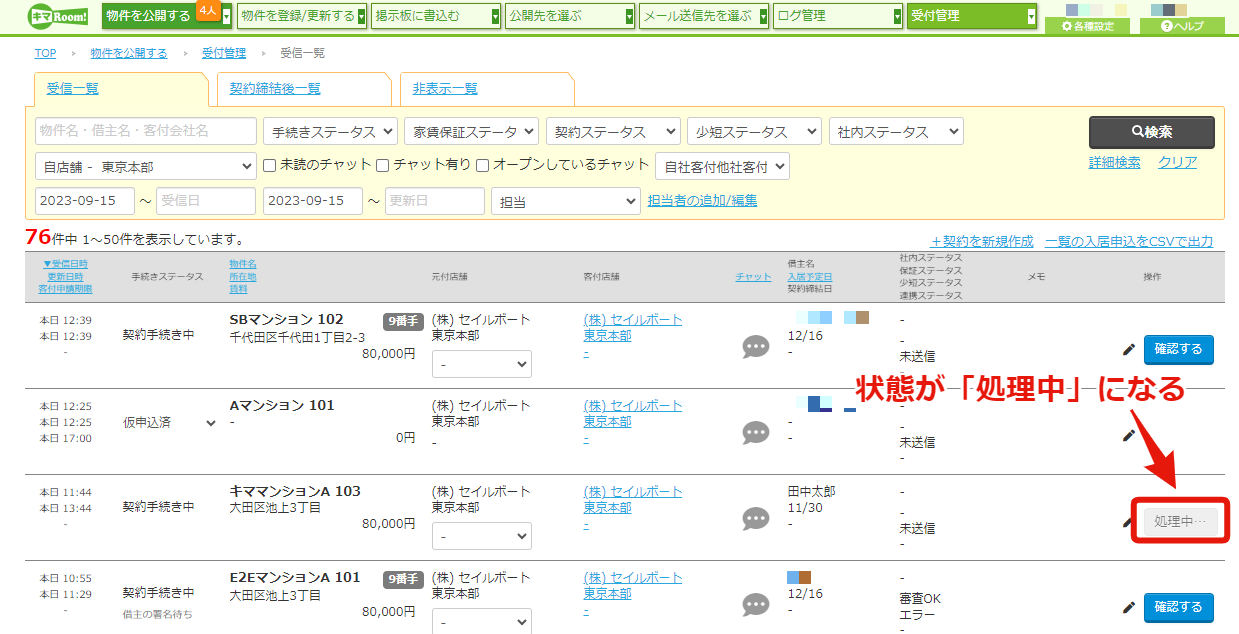This screenshot has height=634, width=1239.
Task: Open ヘルプ help button
Action: [1182, 26]
